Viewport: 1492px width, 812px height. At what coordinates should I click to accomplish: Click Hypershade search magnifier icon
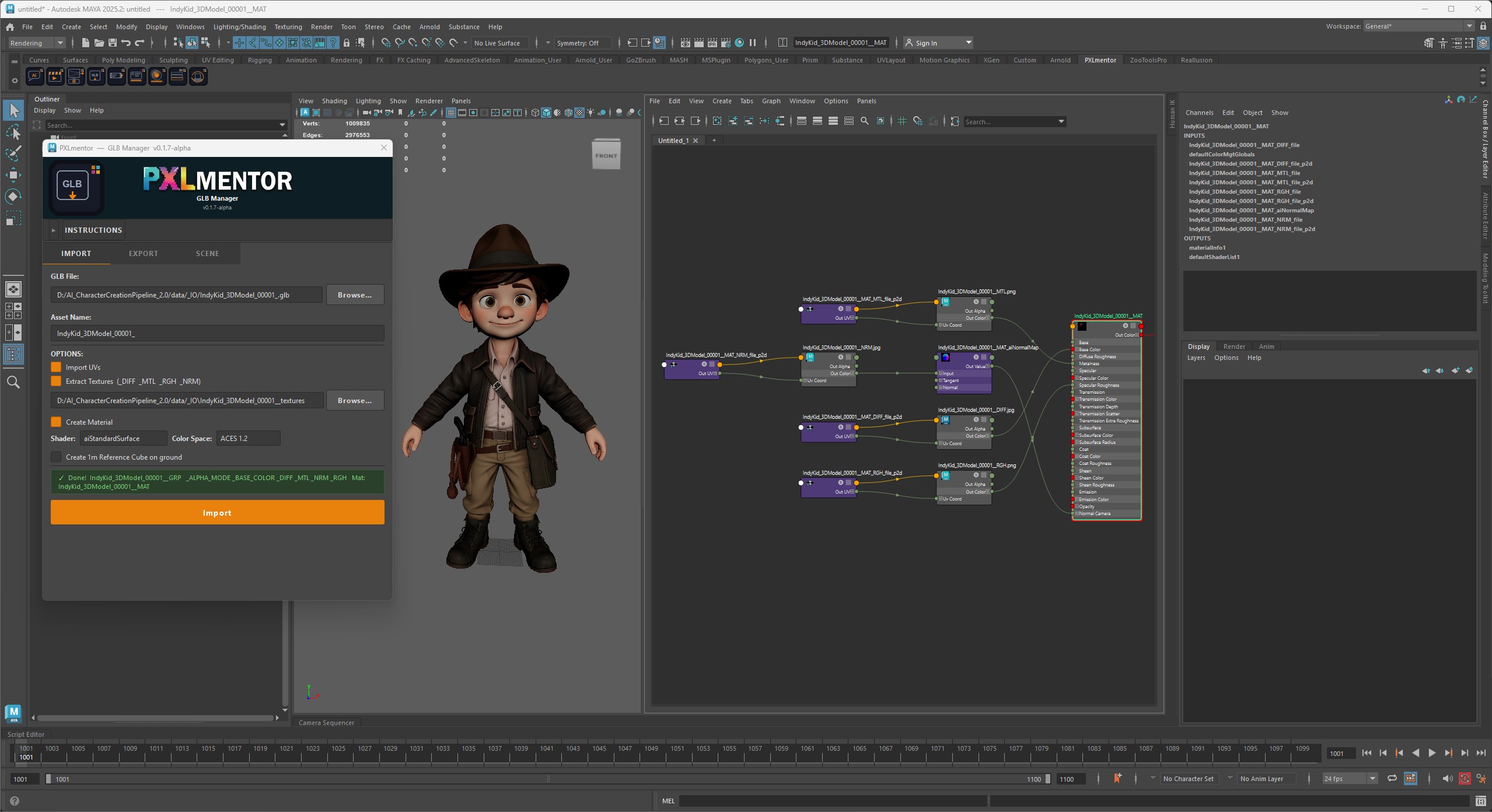coord(864,121)
